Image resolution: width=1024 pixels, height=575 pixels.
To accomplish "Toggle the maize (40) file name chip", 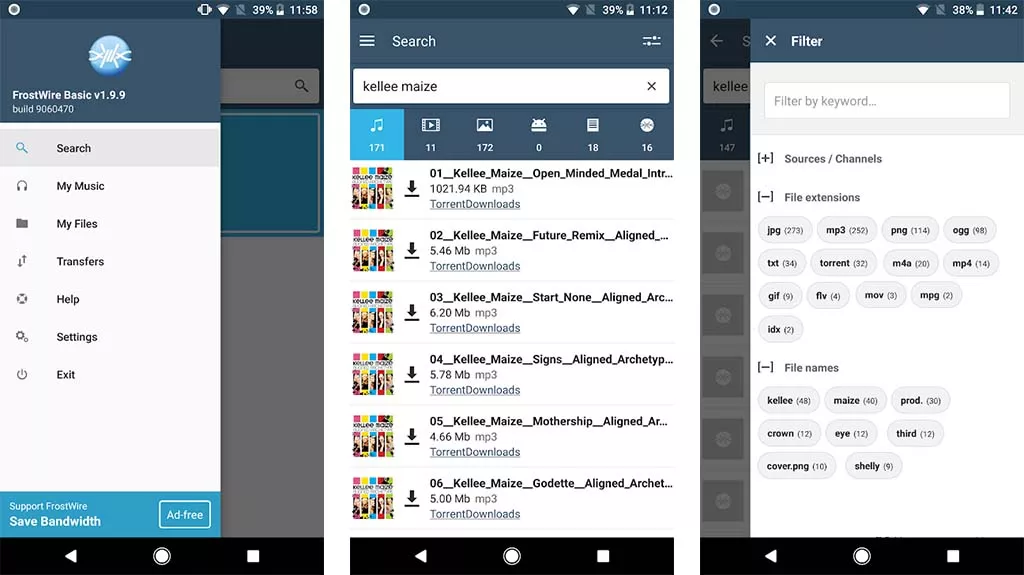I will coord(855,401).
